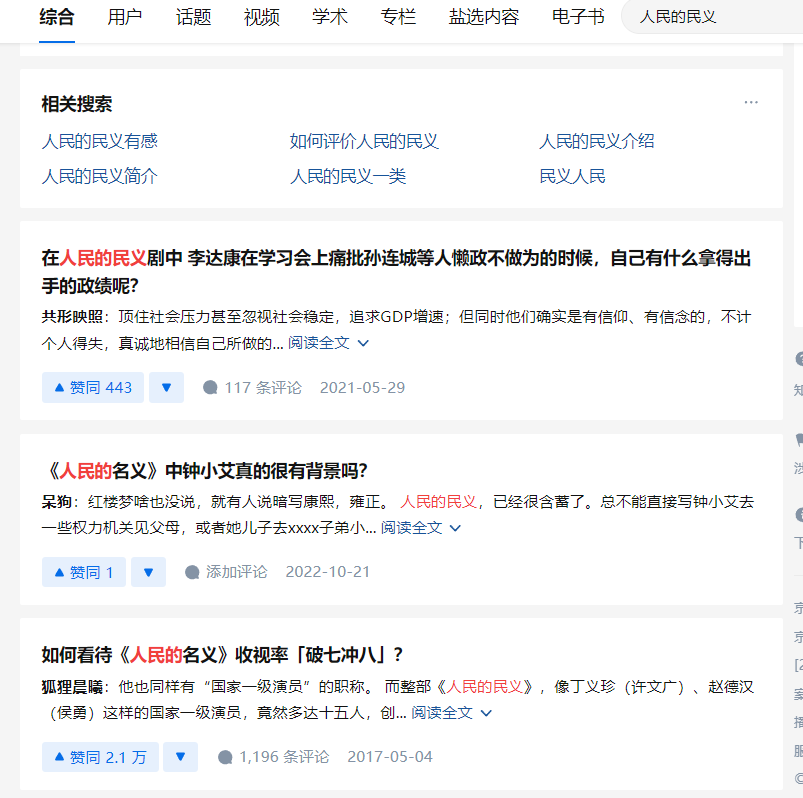Toggle upvote on the 赞同 1 button
The height and width of the screenshot is (798, 803).
(x=83, y=571)
